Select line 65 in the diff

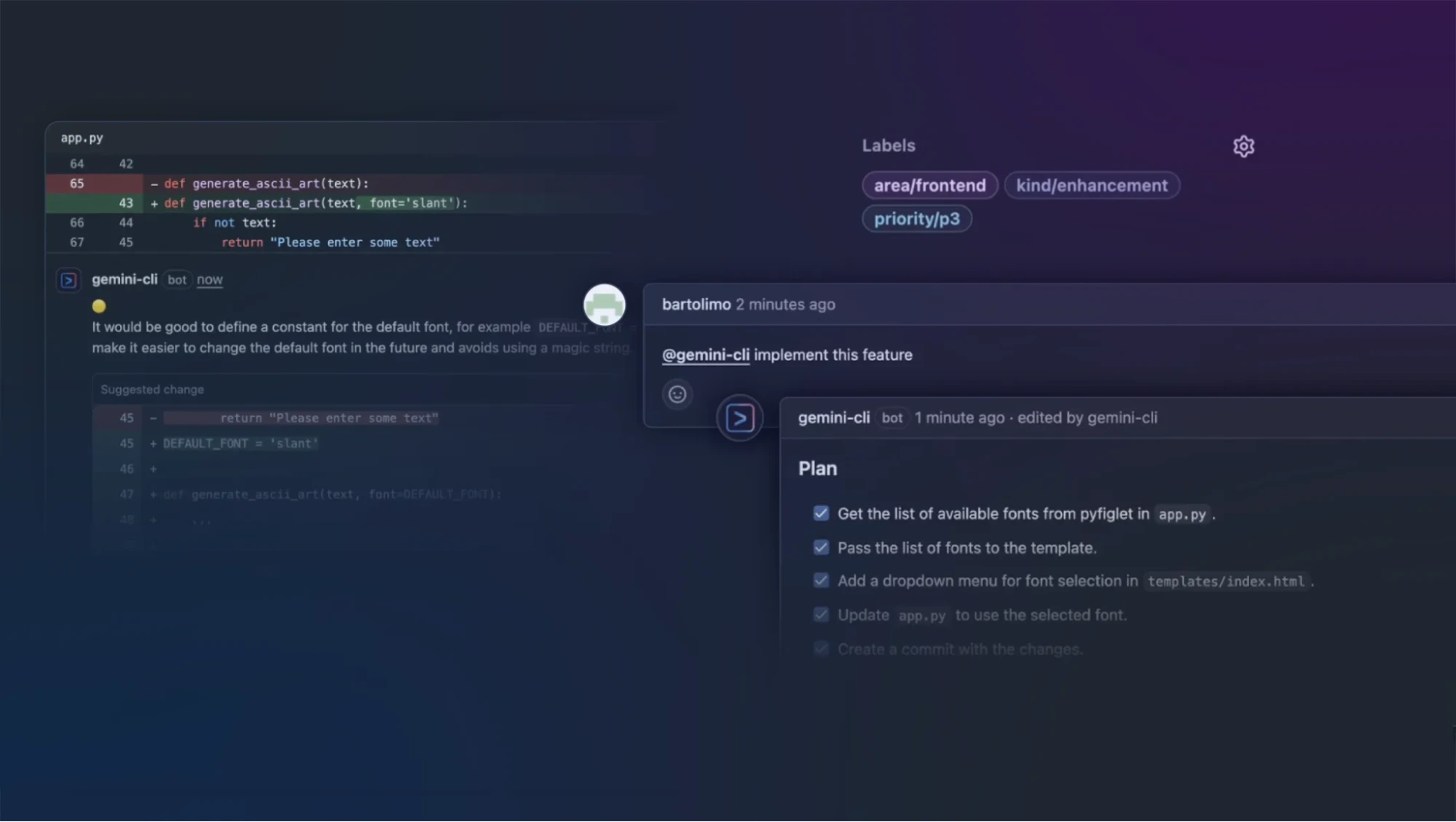click(x=76, y=184)
